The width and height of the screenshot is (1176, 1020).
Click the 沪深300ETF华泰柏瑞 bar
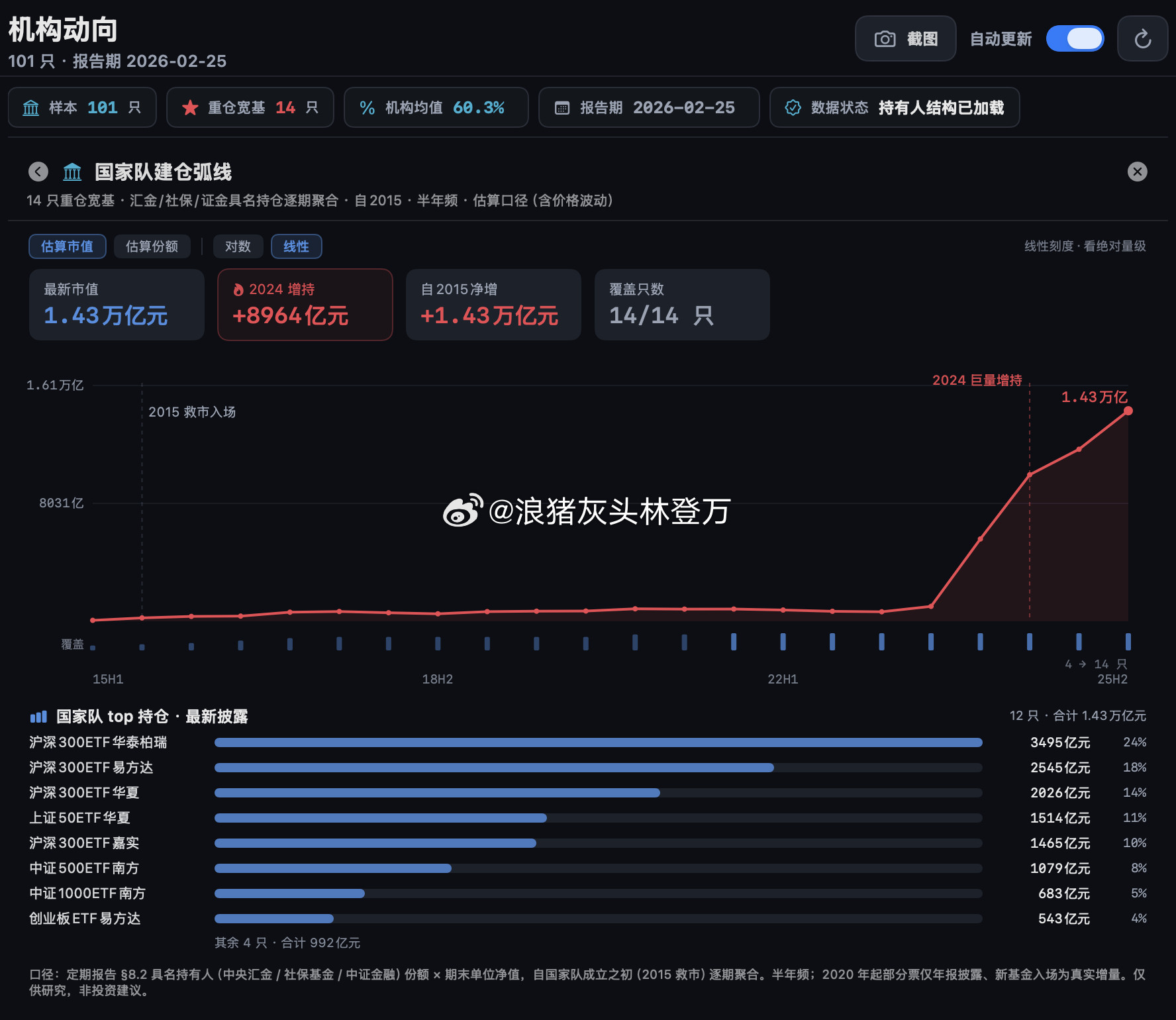point(599,742)
